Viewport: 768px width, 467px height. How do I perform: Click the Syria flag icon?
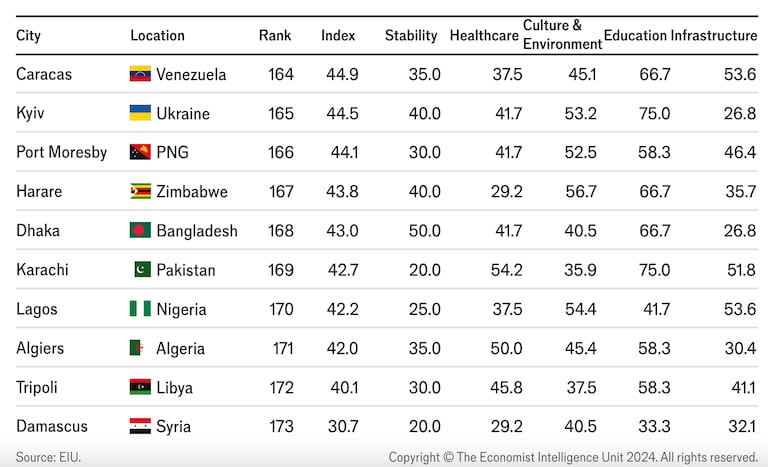140,426
